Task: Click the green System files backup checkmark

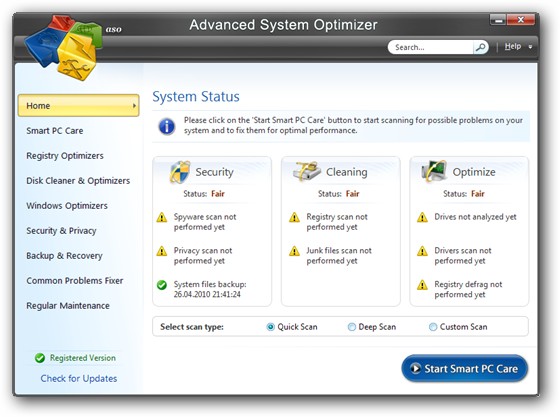Action: pyautogui.click(x=162, y=285)
